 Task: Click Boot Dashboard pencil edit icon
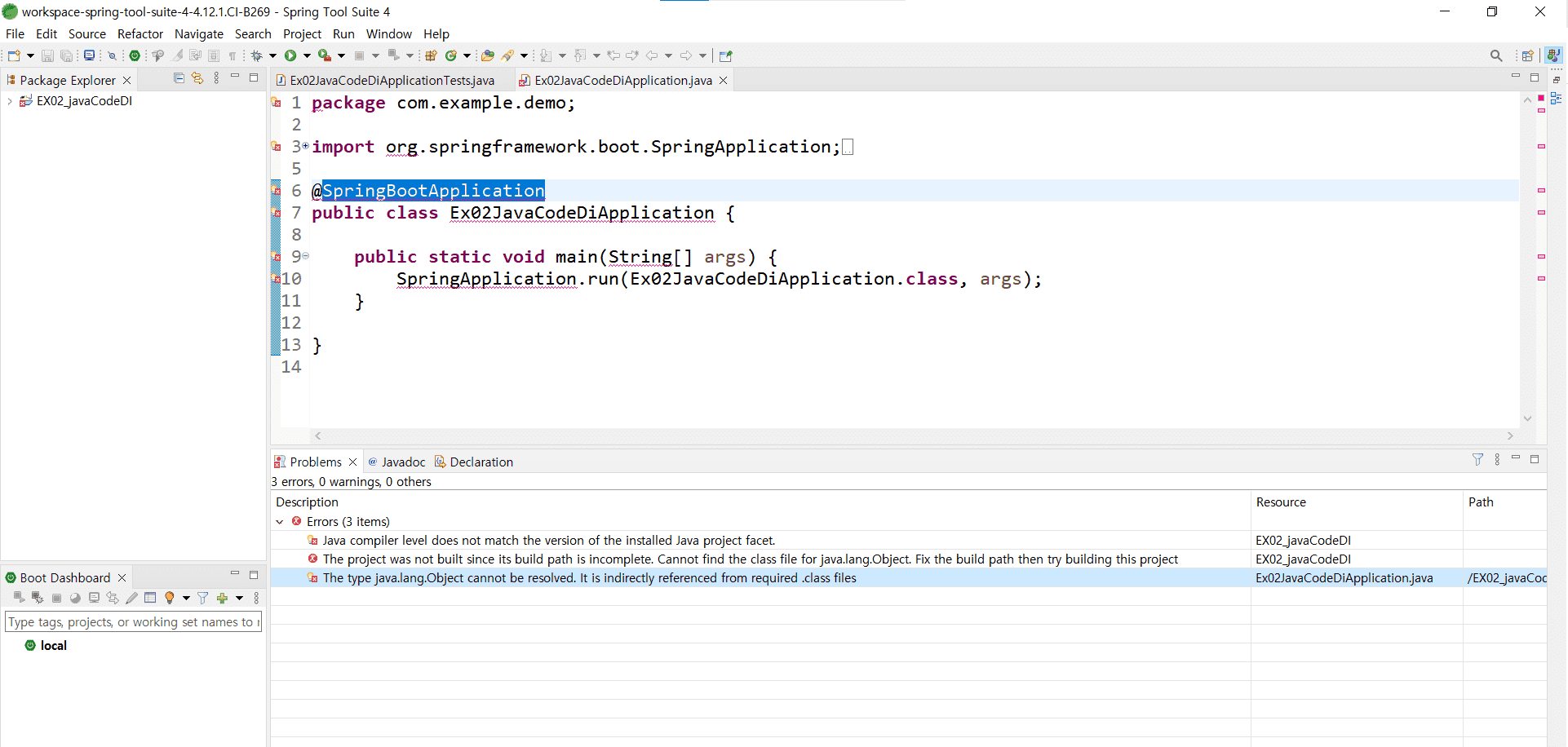click(x=131, y=598)
